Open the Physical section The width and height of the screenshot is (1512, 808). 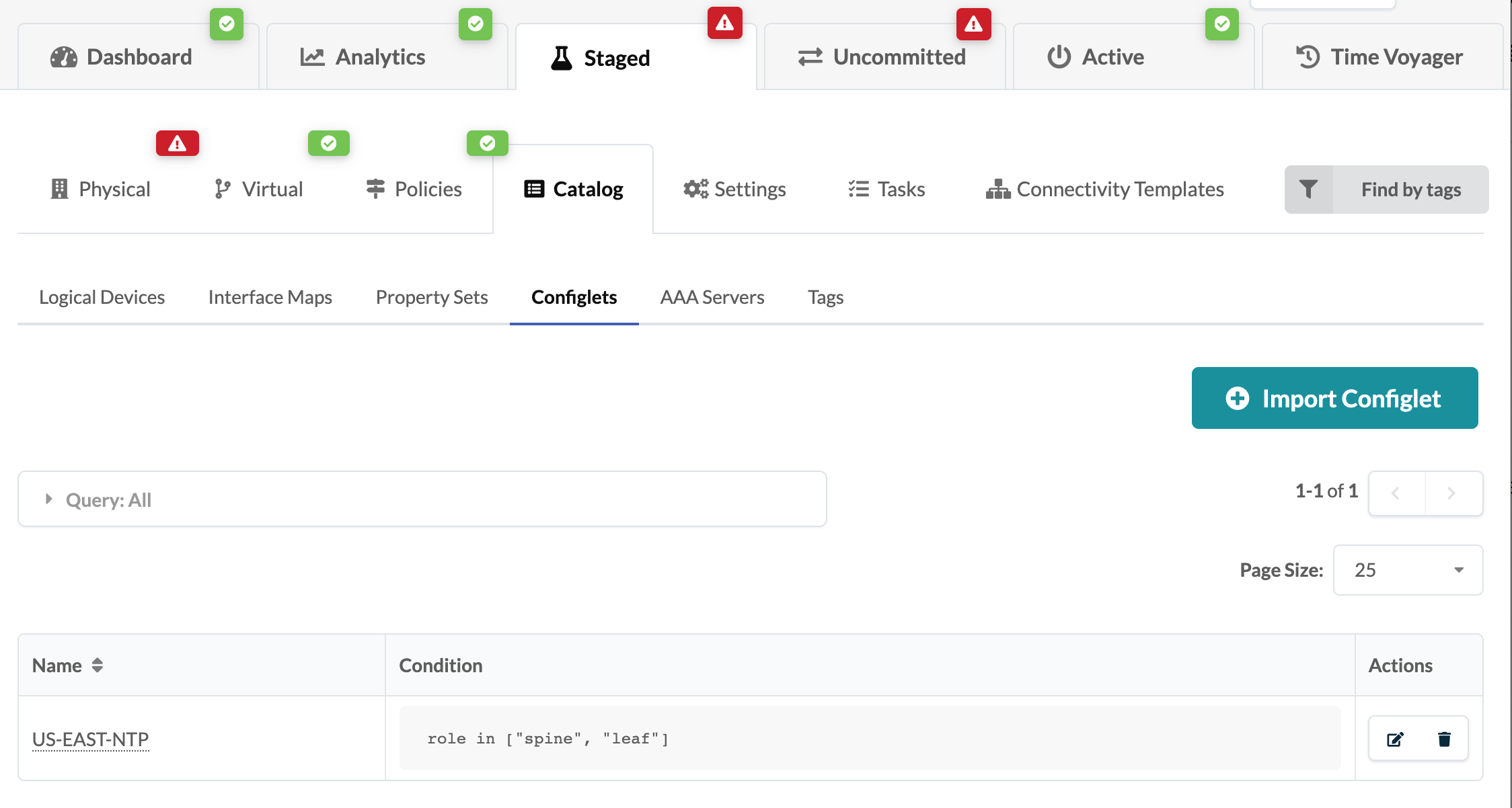tap(101, 190)
